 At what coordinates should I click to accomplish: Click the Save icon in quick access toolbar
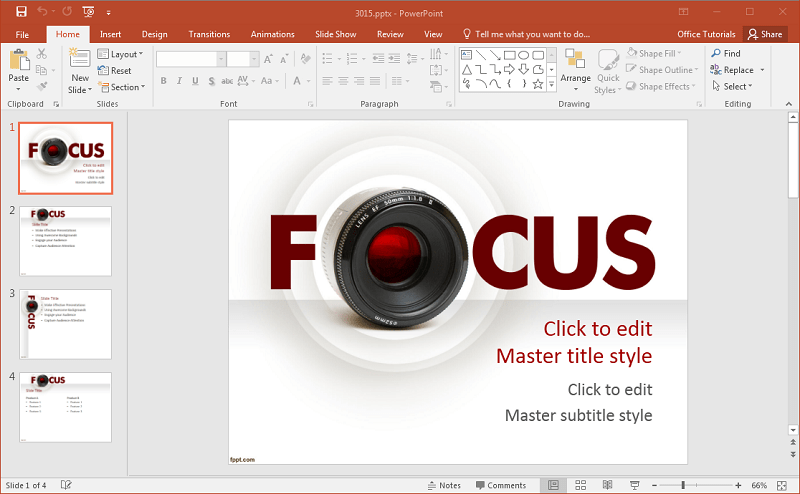[x=21, y=11]
